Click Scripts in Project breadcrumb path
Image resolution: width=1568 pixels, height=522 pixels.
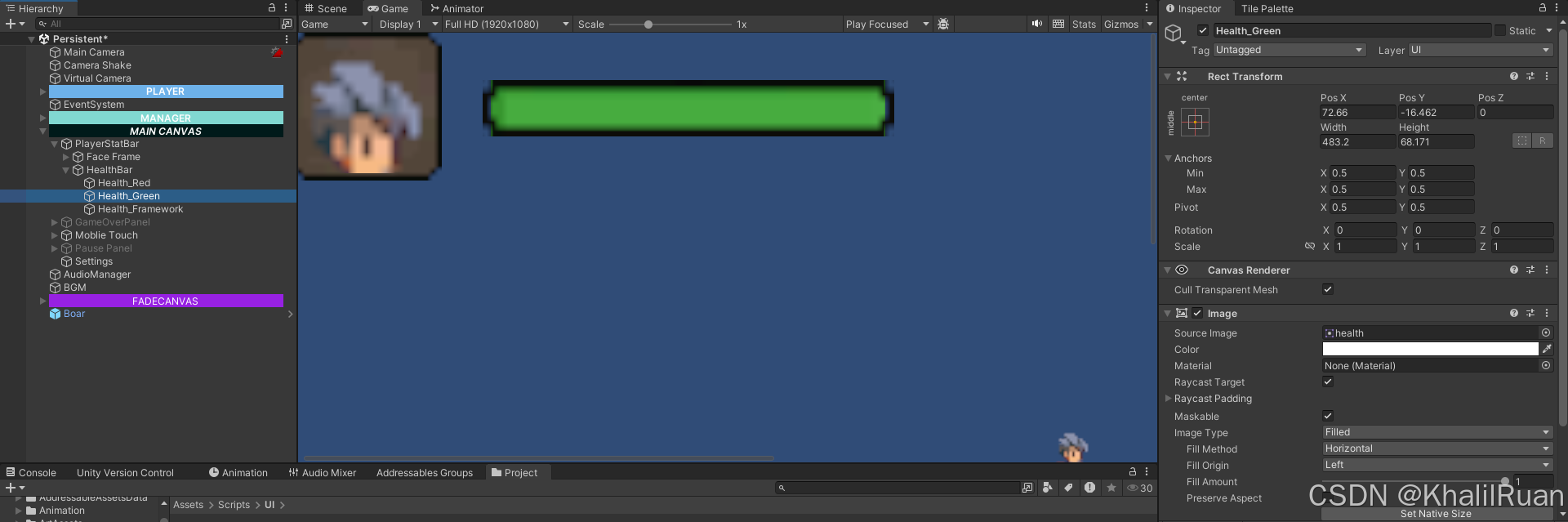(234, 505)
